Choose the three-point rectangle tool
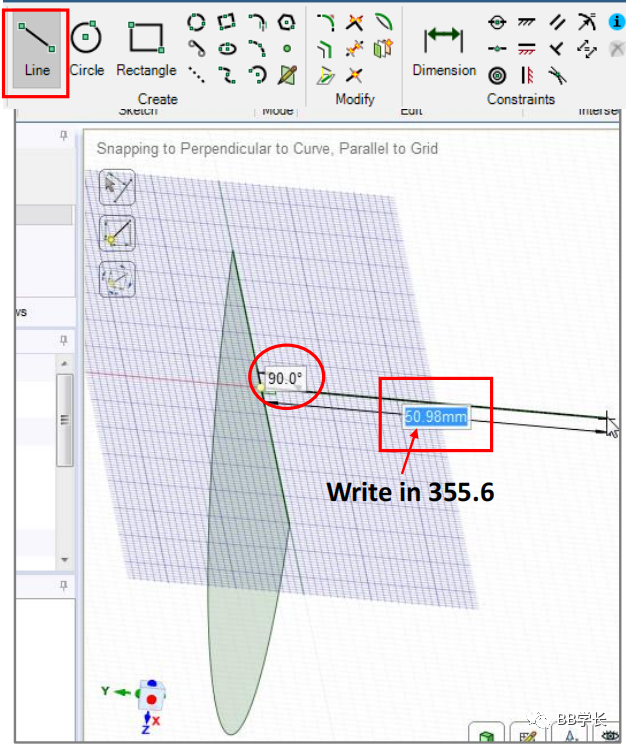626x746 pixels. [x=226, y=22]
